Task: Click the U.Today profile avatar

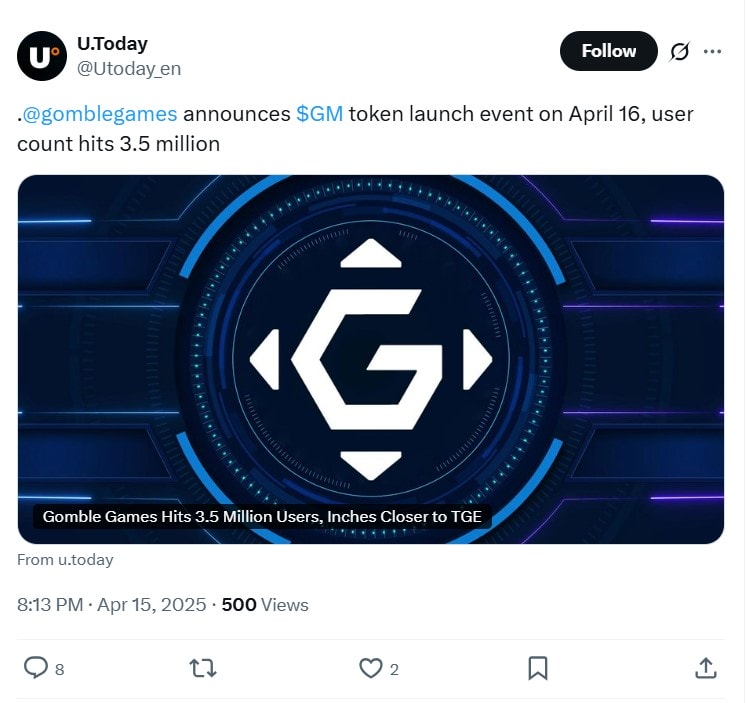Action: point(42,57)
